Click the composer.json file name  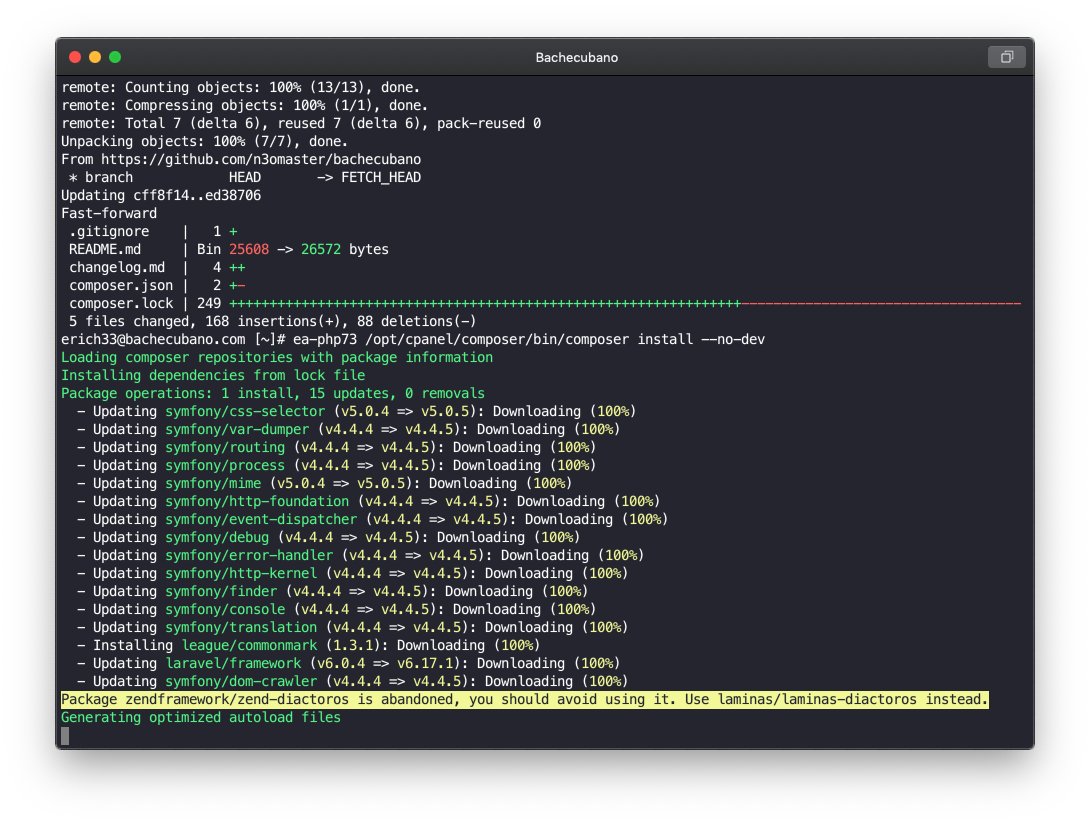coord(121,286)
